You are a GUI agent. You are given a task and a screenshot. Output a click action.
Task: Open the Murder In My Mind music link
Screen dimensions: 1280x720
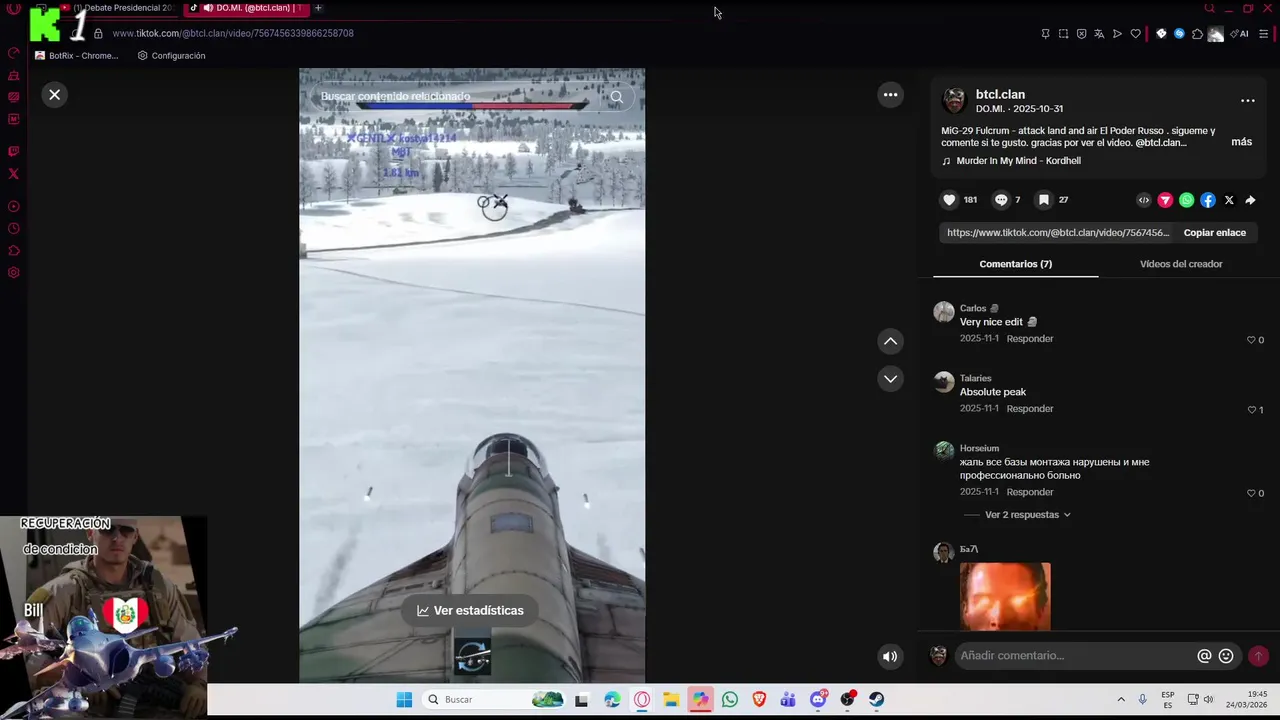(1018, 161)
